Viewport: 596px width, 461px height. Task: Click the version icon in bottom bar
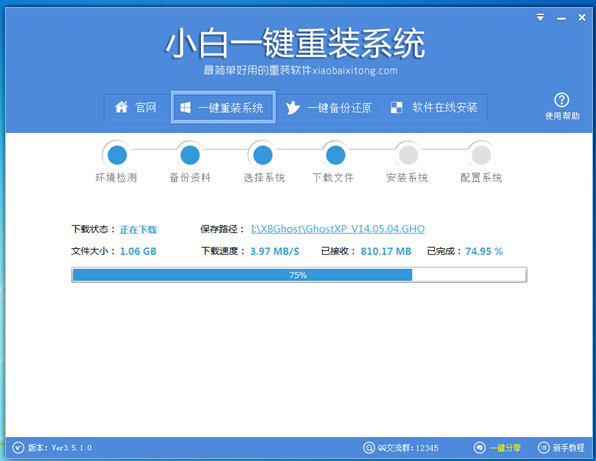18,448
